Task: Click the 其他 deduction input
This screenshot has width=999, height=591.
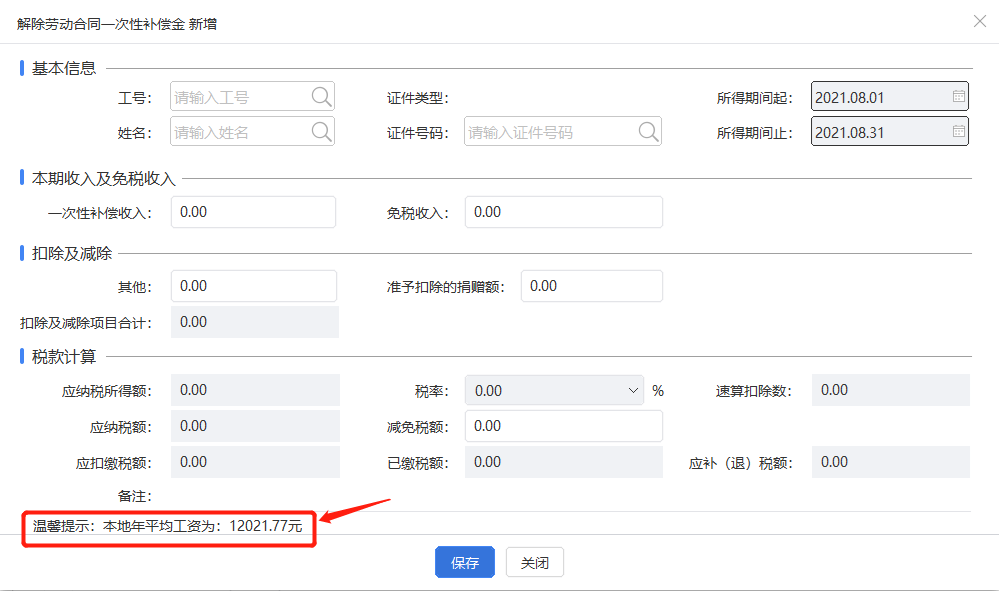Action: [x=253, y=286]
